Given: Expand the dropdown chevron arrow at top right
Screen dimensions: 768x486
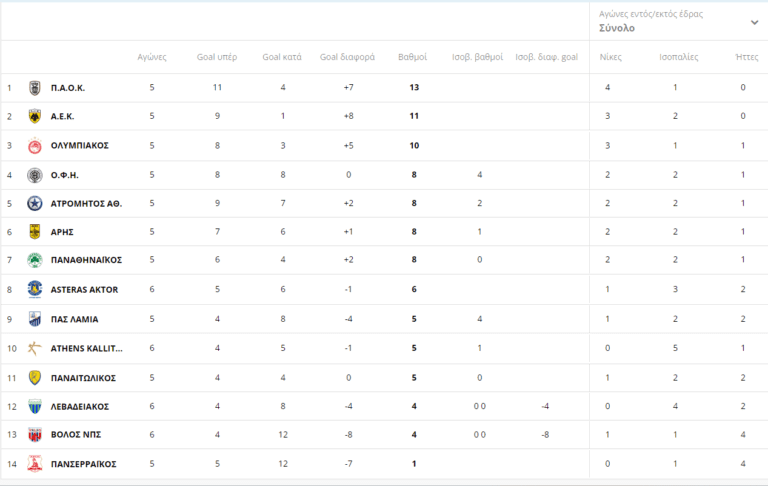Looking at the screenshot, I should click(754, 22).
